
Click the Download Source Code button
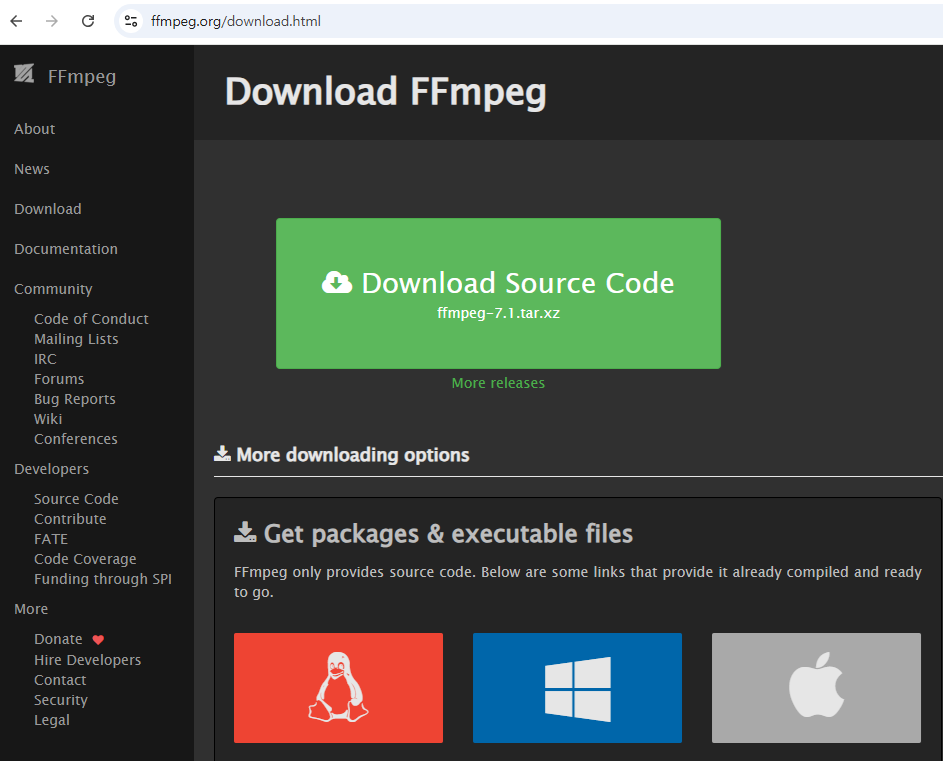(x=498, y=294)
